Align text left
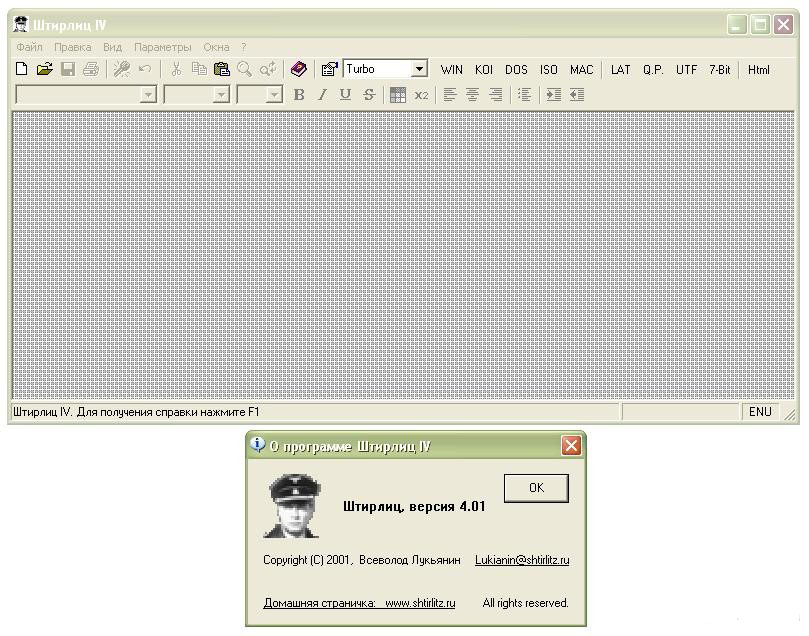Screen dimensions: 809x636 (450, 94)
